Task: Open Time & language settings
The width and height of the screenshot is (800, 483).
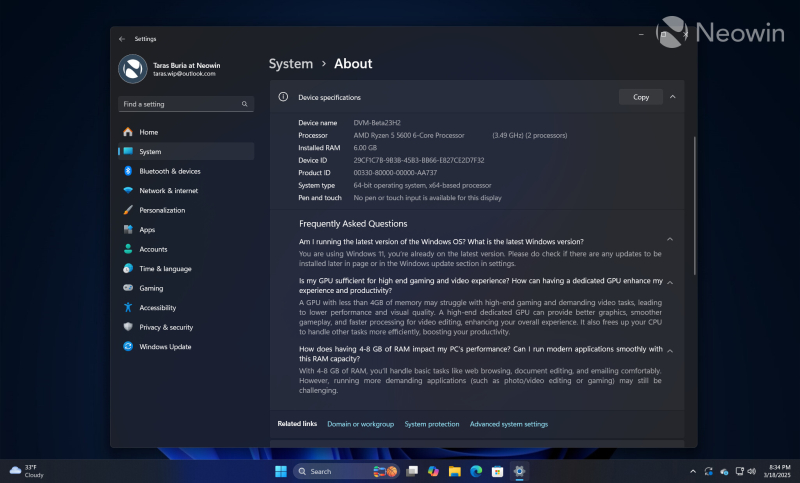Action: pos(165,269)
